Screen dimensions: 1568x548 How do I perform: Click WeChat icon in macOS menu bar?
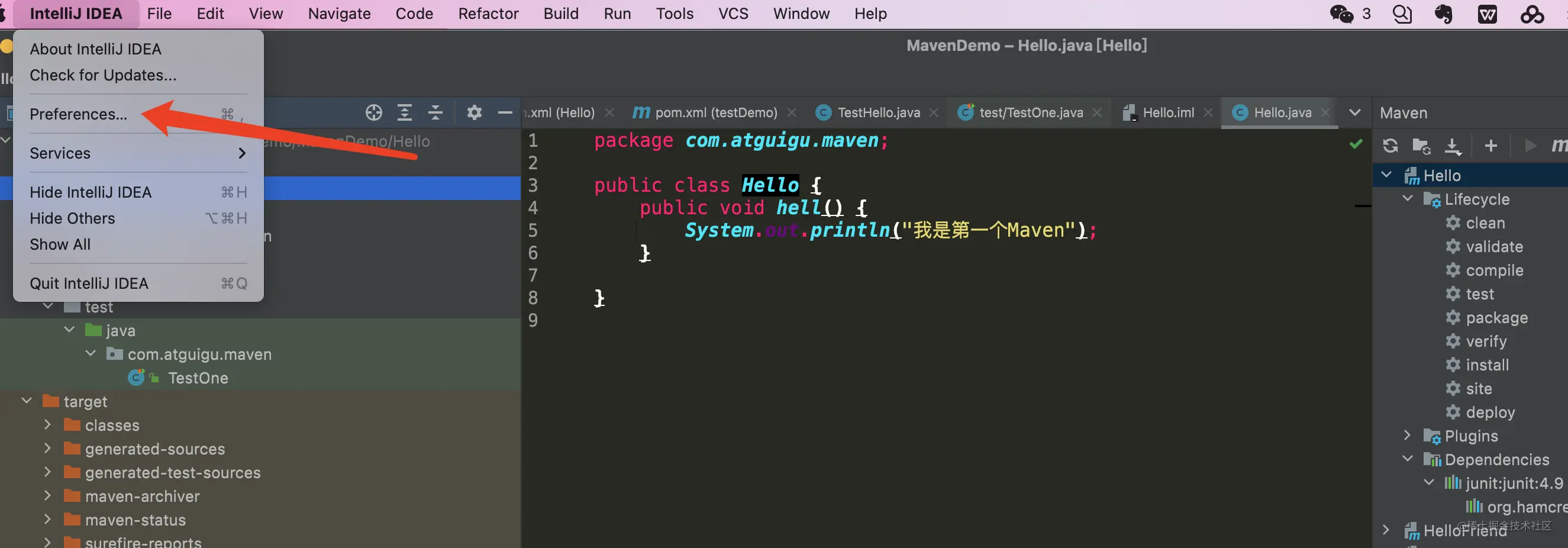[x=1341, y=14]
